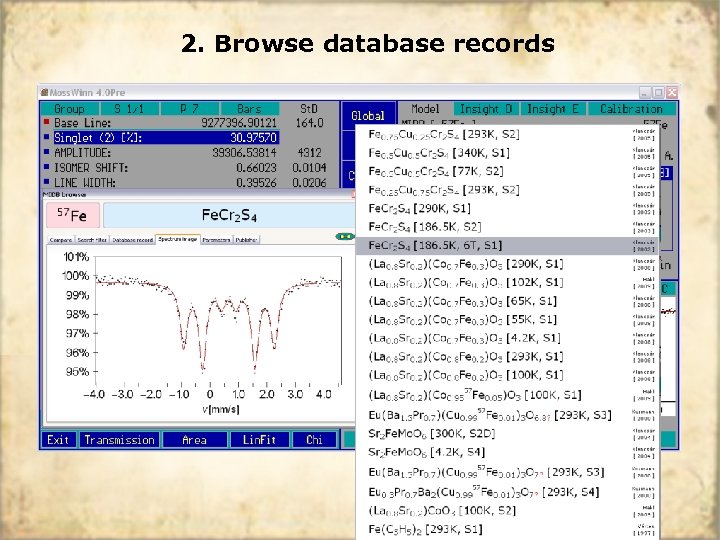Select (La0.8Sr0.2)(Co0.7Fe0.3)O3 [102K, S1] record

(x=507, y=282)
